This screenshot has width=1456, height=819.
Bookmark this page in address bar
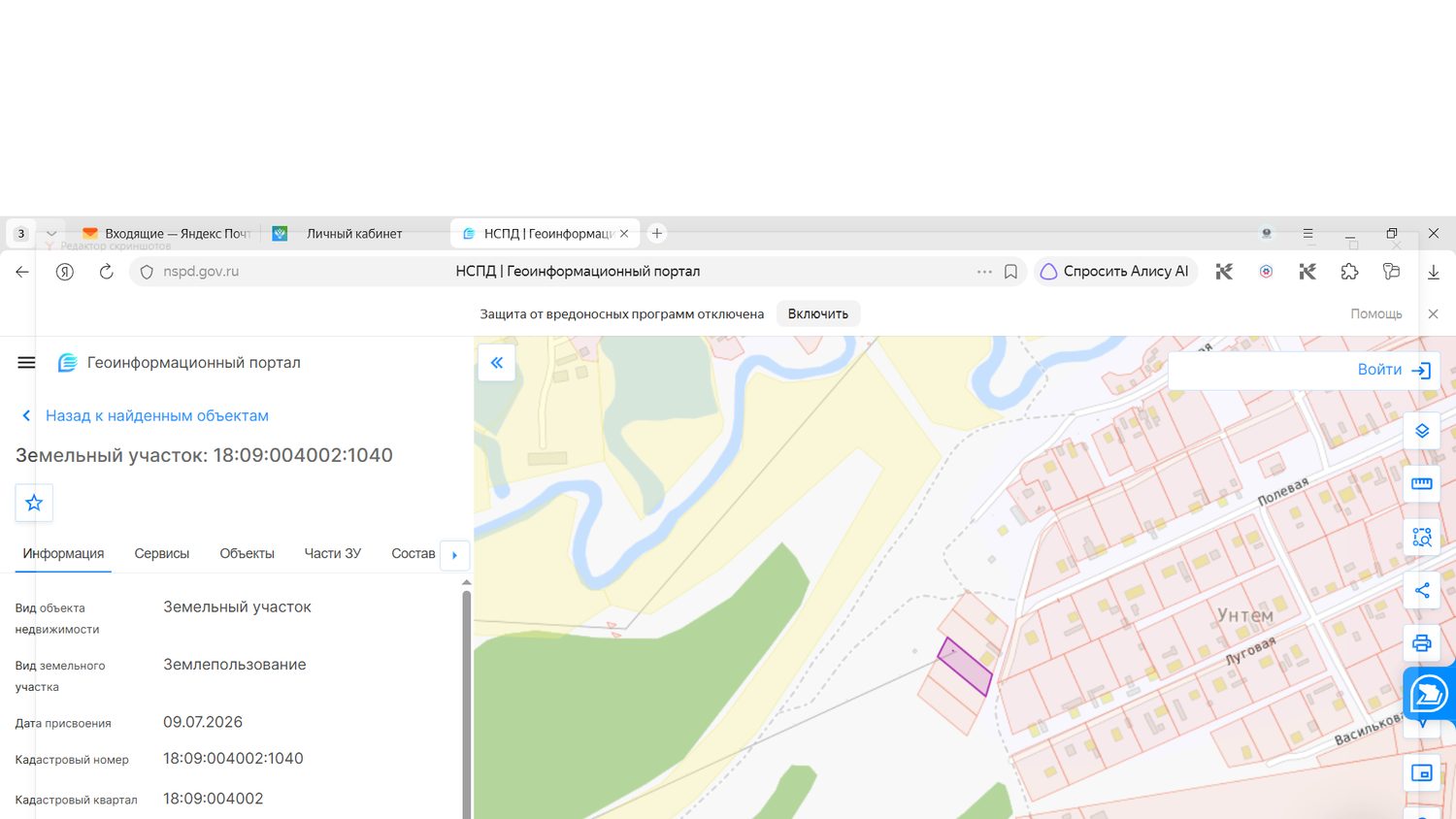[x=1010, y=272]
